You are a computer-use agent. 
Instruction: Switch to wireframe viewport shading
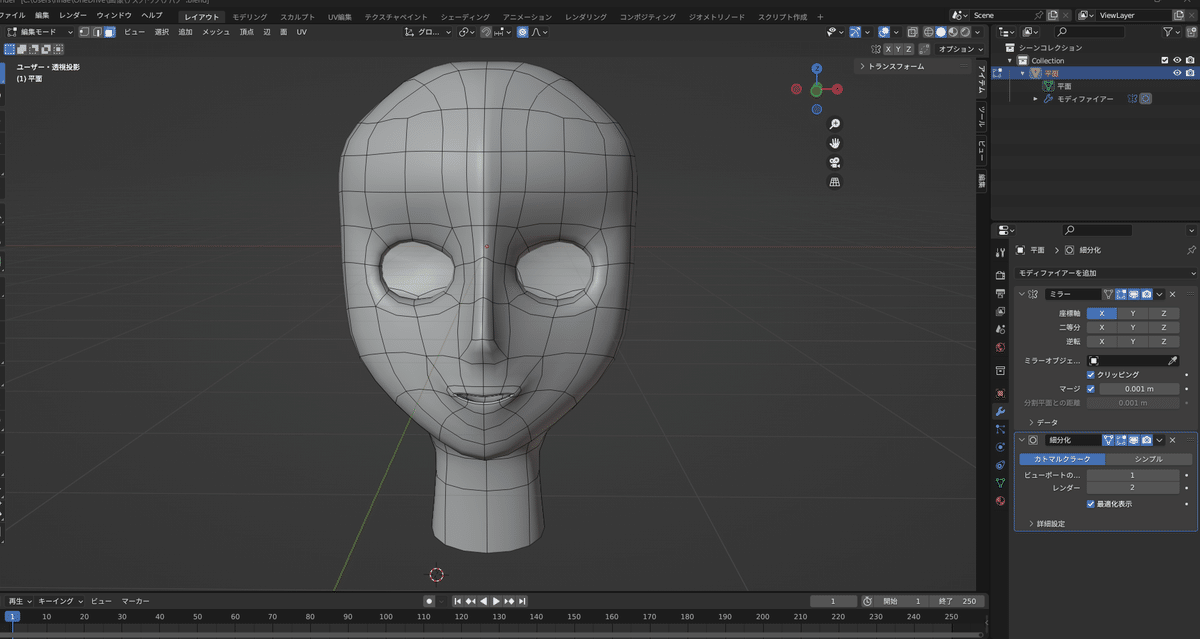[927, 32]
